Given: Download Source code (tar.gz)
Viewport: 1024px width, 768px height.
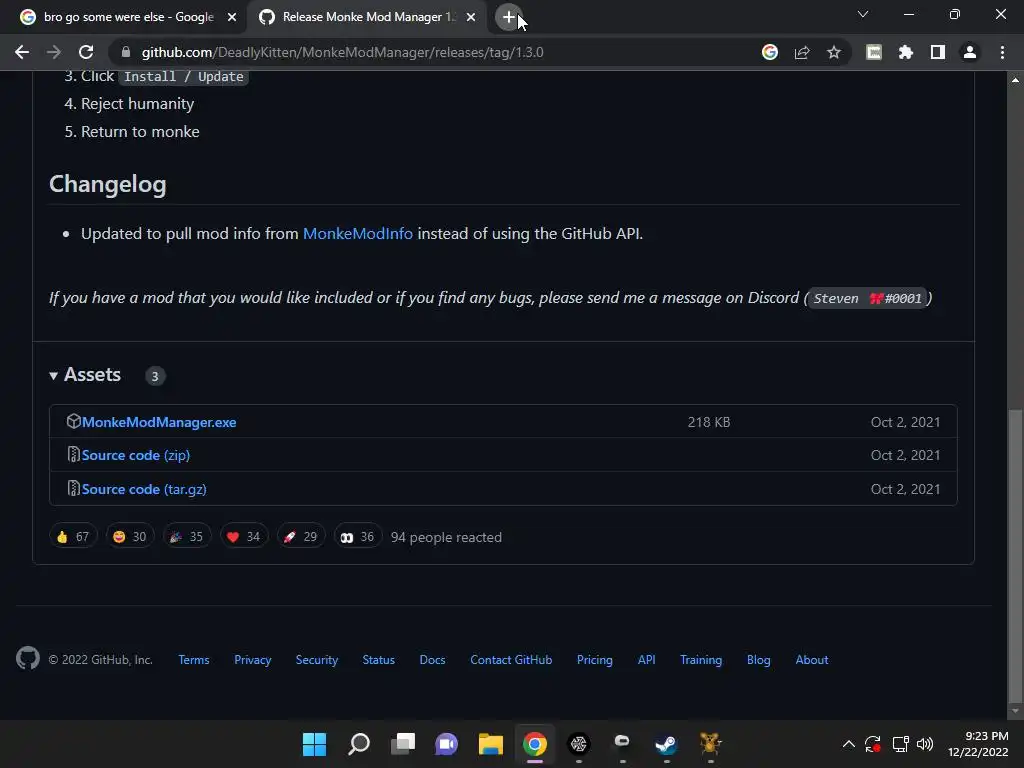Looking at the screenshot, I should [x=144, y=489].
